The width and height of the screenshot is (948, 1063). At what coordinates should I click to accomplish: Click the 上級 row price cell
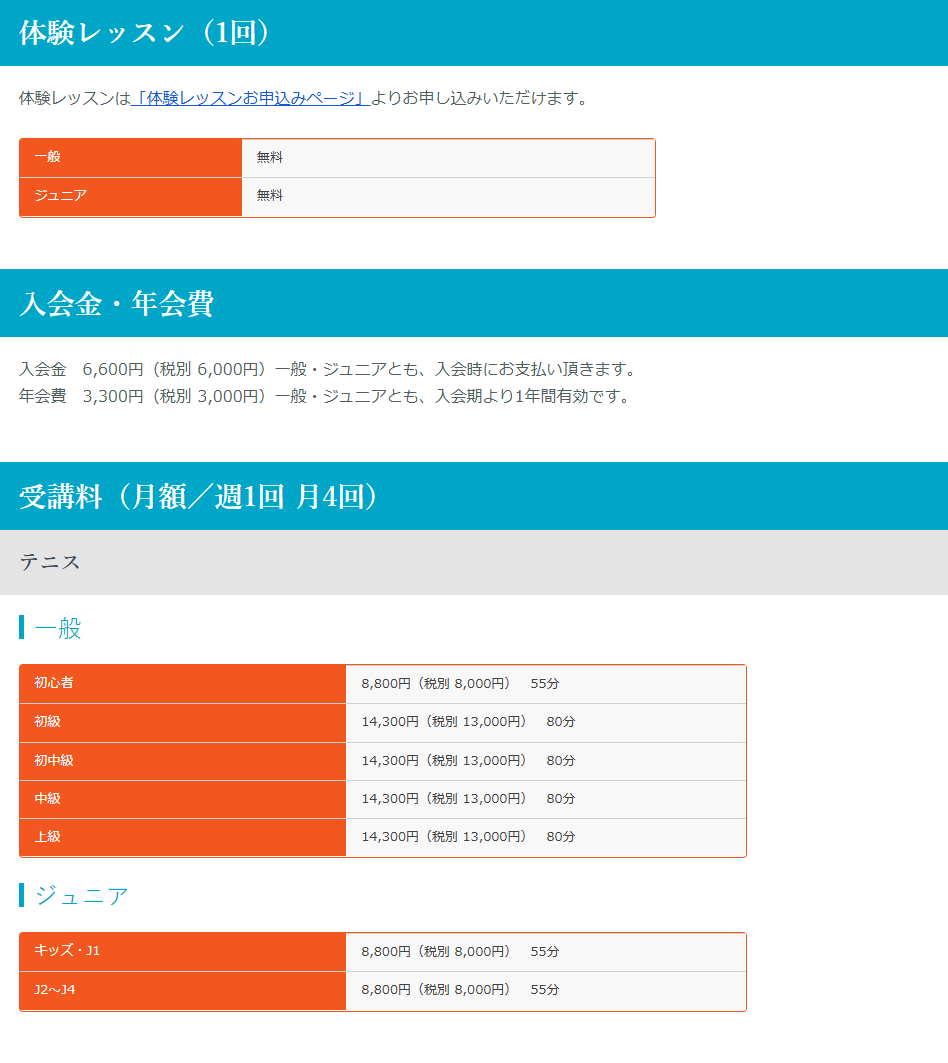pyautogui.click(x=468, y=837)
